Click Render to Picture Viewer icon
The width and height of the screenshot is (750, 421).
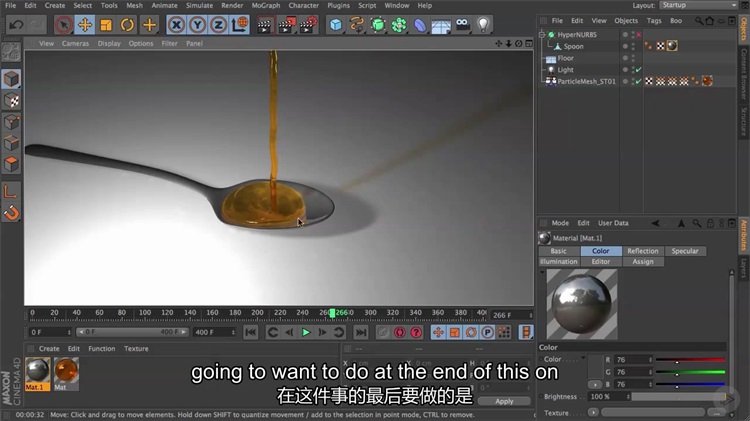pyautogui.click(x=286, y=24)
